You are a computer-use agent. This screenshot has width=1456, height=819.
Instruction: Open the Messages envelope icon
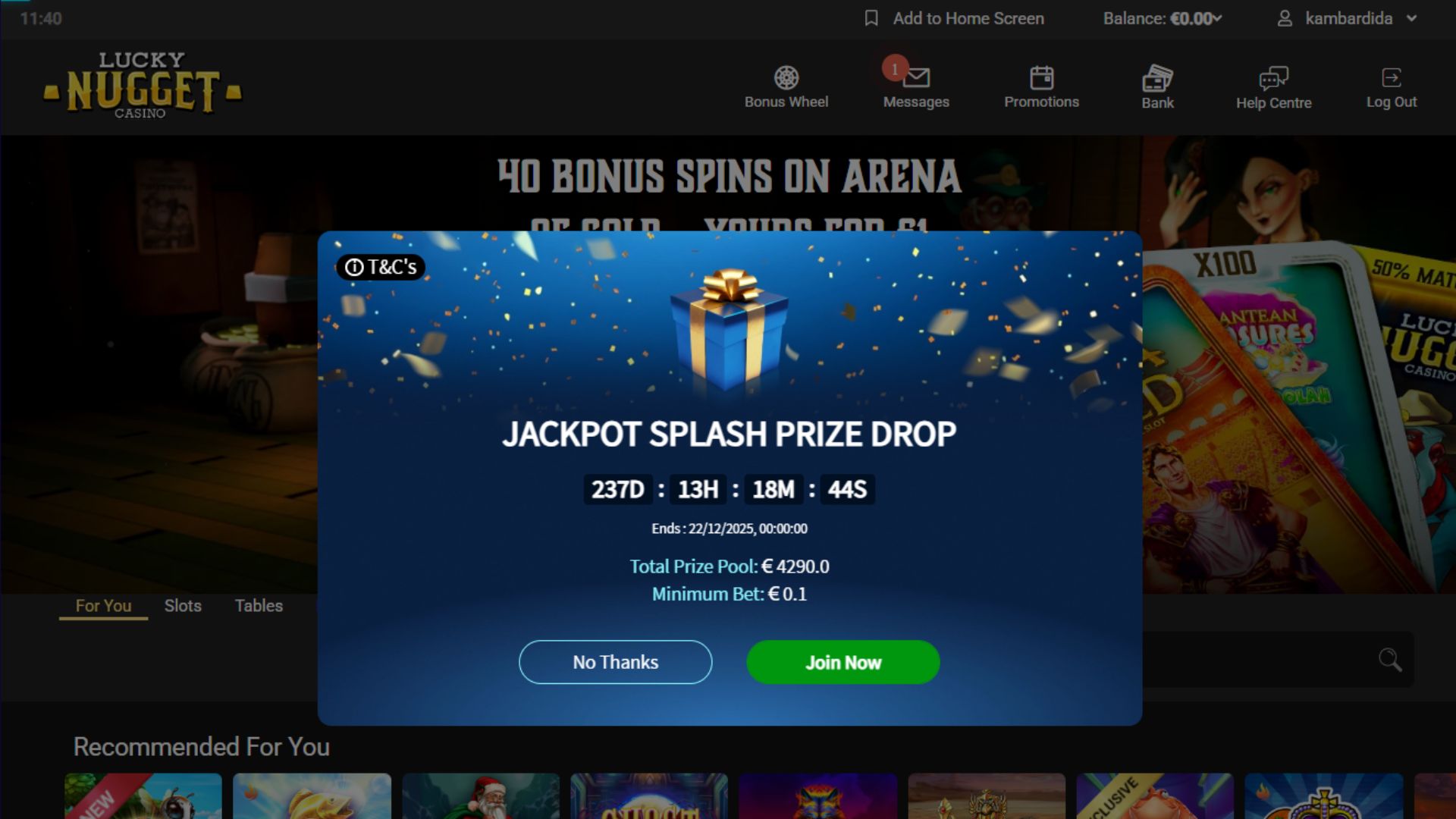pos(916,77)
